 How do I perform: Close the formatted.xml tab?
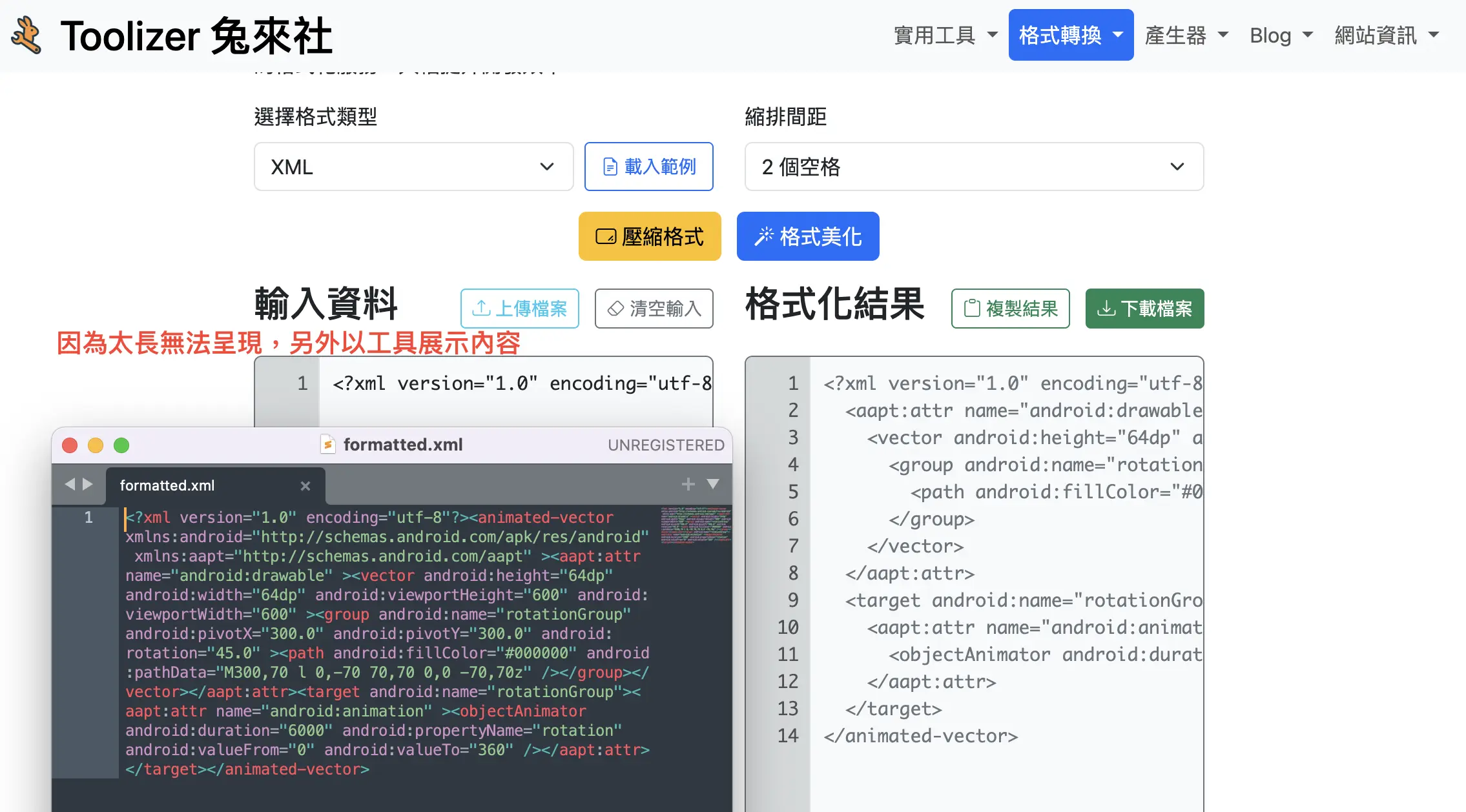[305, 486]
